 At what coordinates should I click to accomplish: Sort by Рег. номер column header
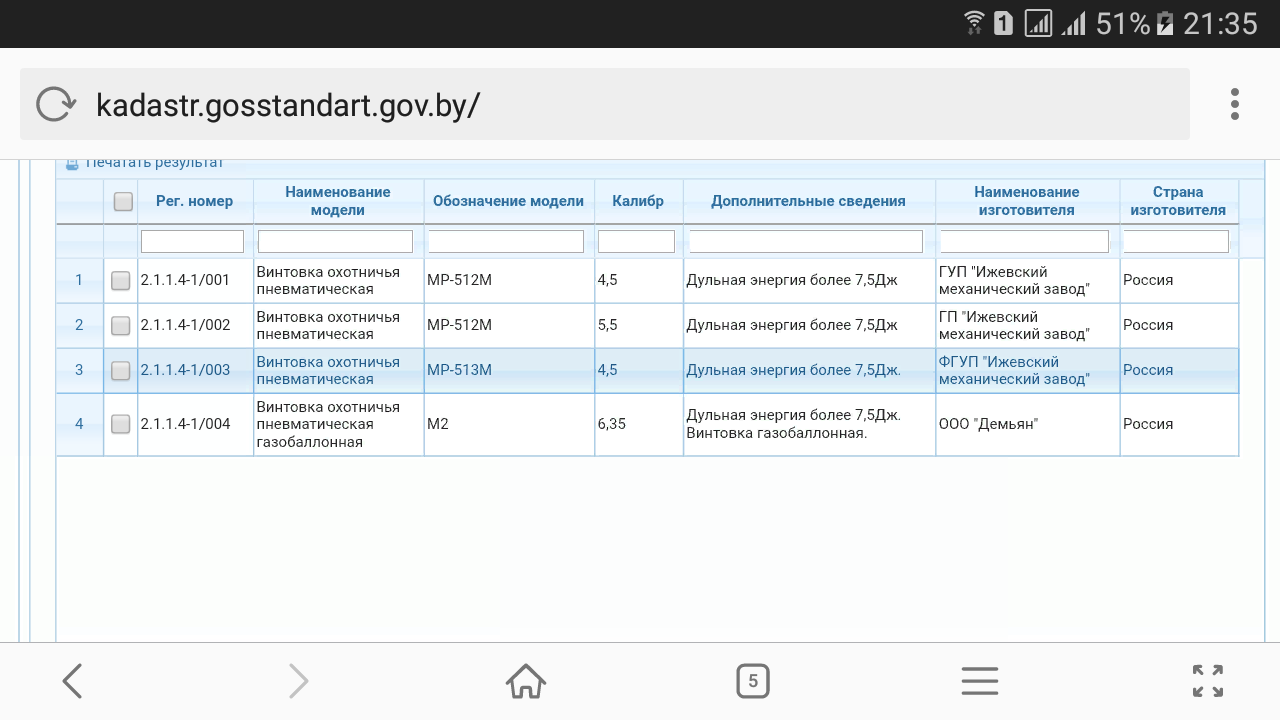(194, 201)
